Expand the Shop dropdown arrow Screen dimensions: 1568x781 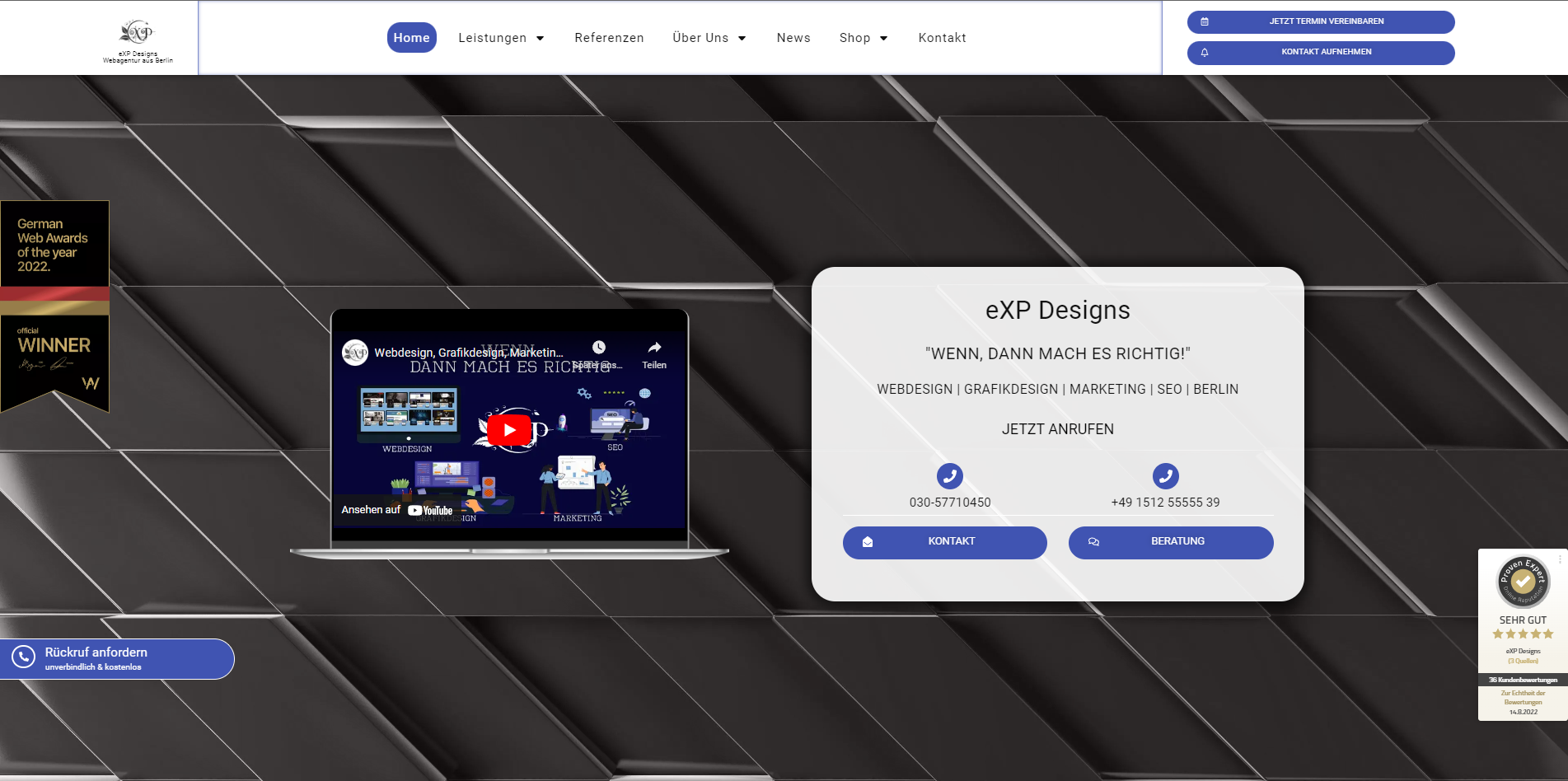(x=884, y=38)
